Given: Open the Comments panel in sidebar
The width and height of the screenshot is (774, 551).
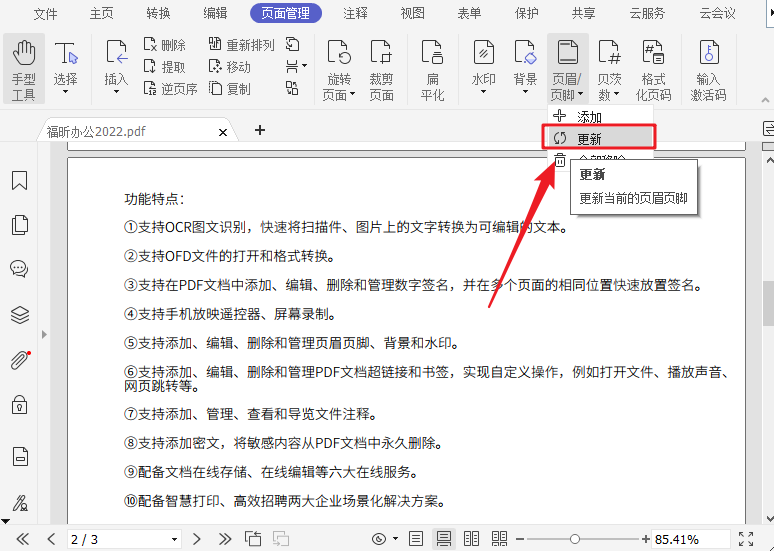Looking at the screenshot, I should point(19,269).
